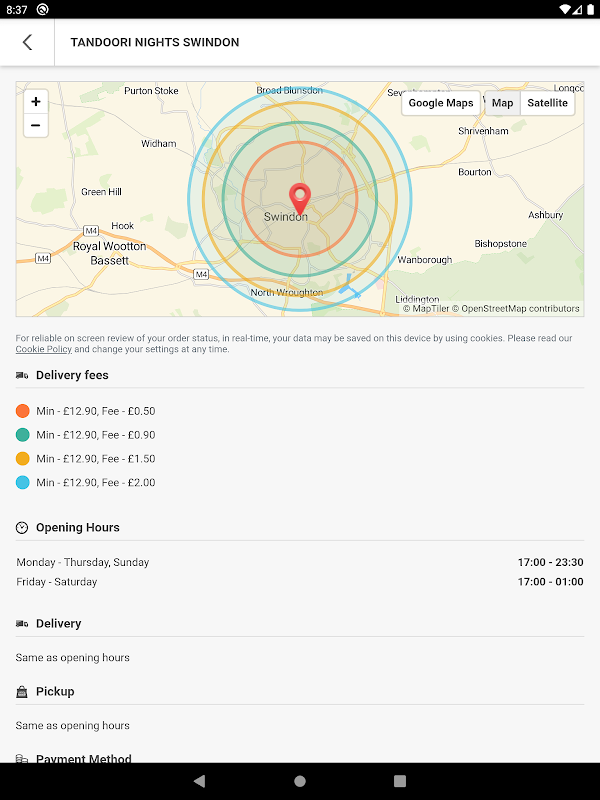Tap the Pickup bag icon

click(x=22, y=692)
